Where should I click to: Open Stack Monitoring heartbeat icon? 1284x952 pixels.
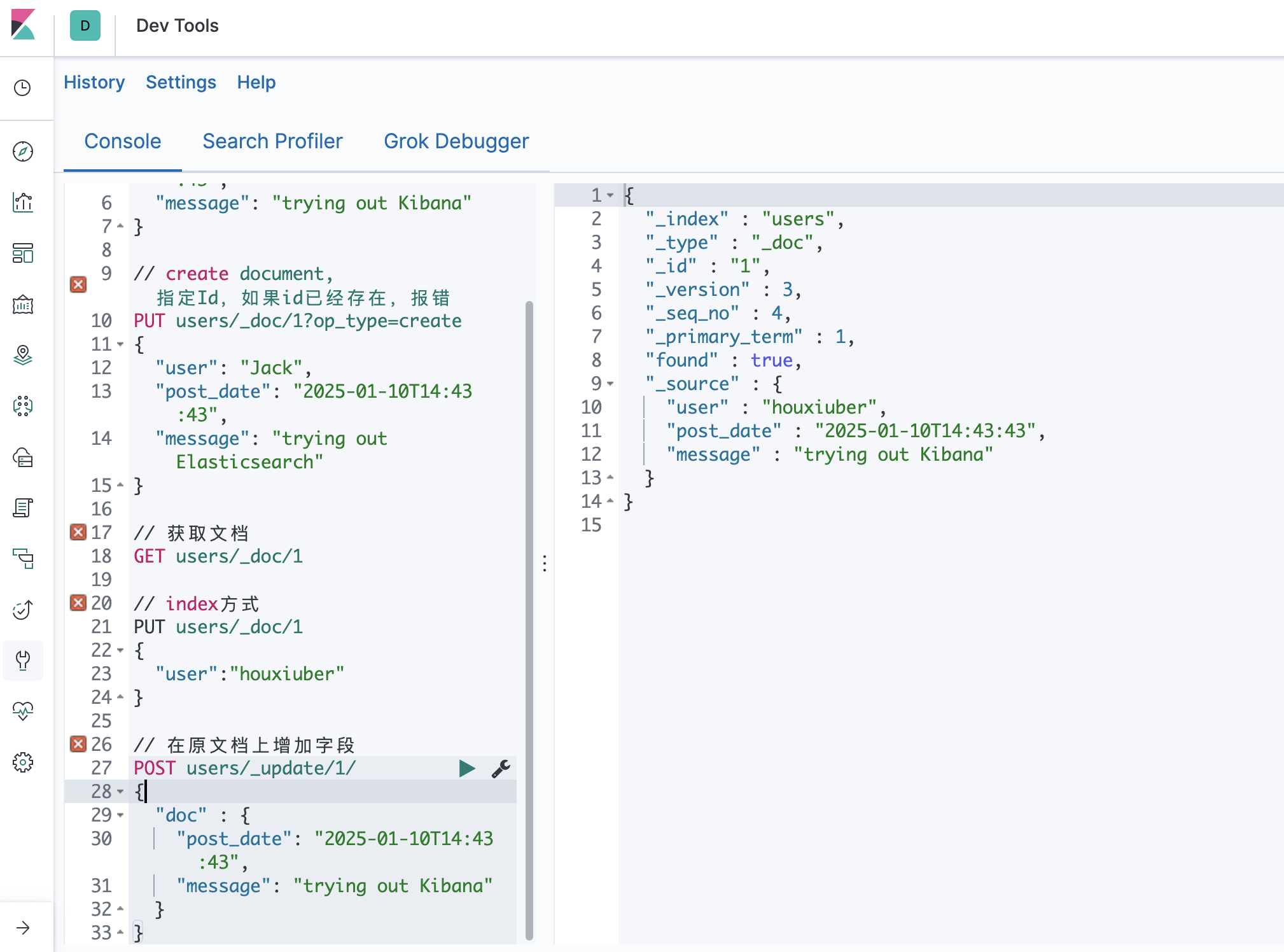click(x=23, y=711)
